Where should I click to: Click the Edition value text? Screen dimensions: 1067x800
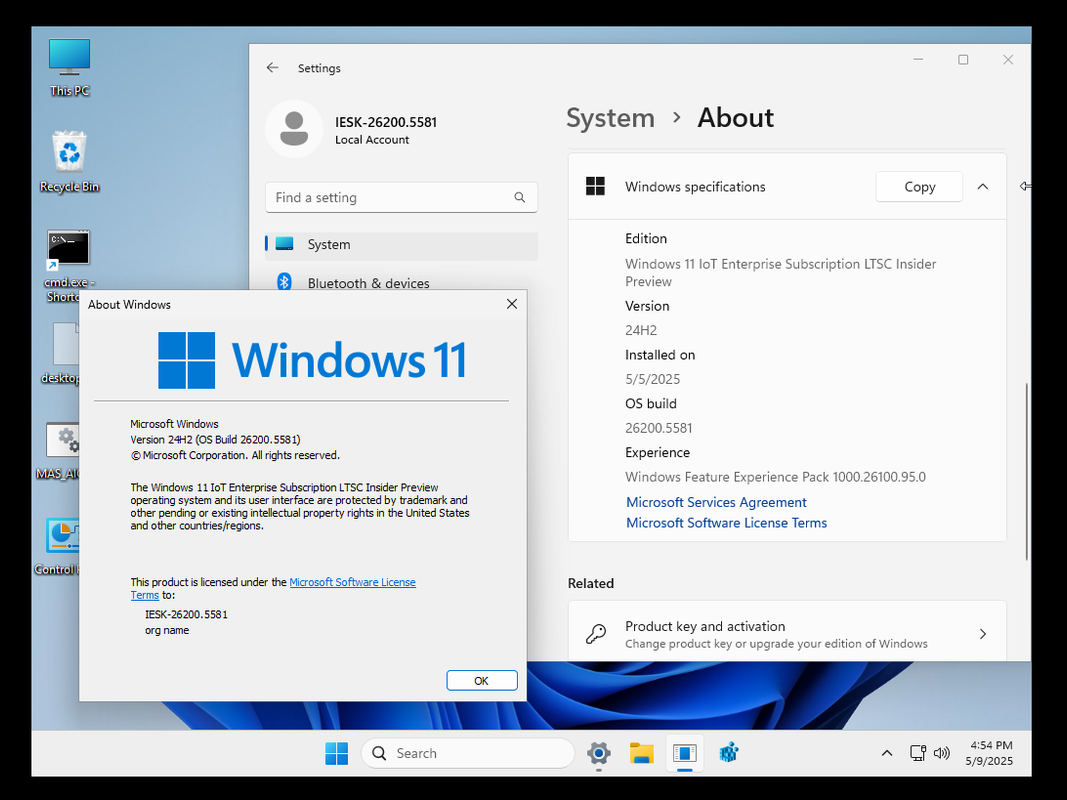tap(781, 272)
